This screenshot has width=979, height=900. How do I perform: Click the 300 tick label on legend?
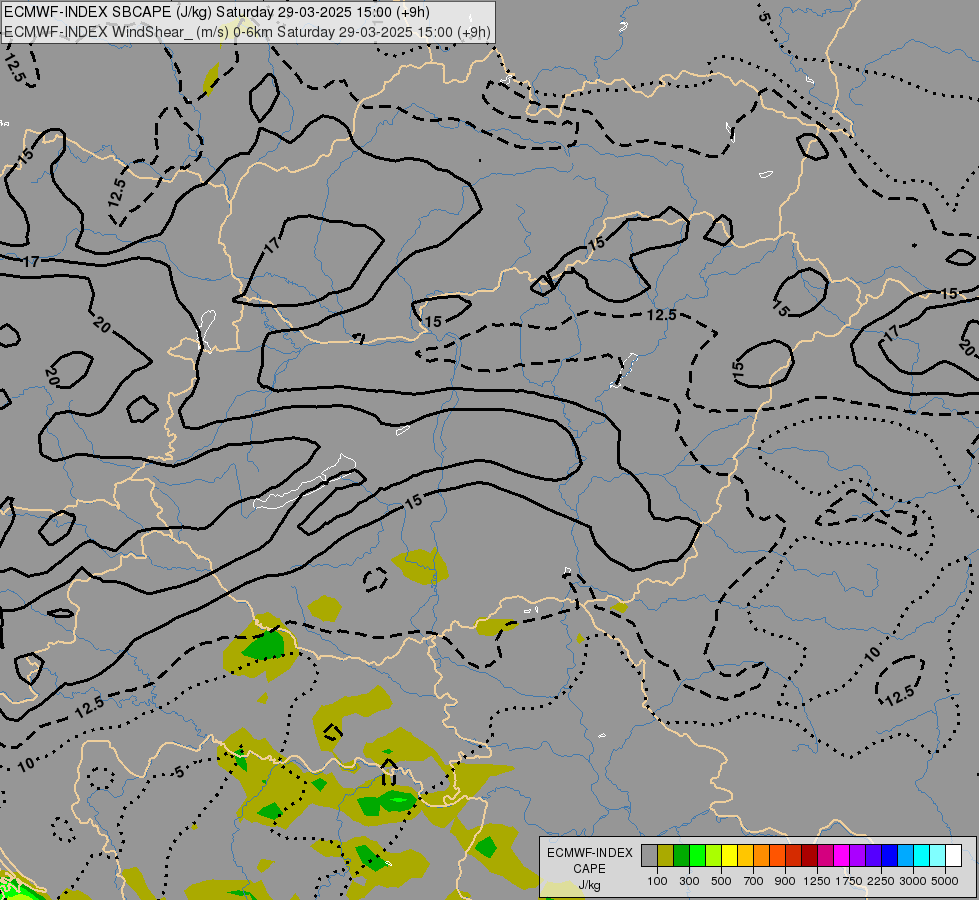tap(689, 881)
